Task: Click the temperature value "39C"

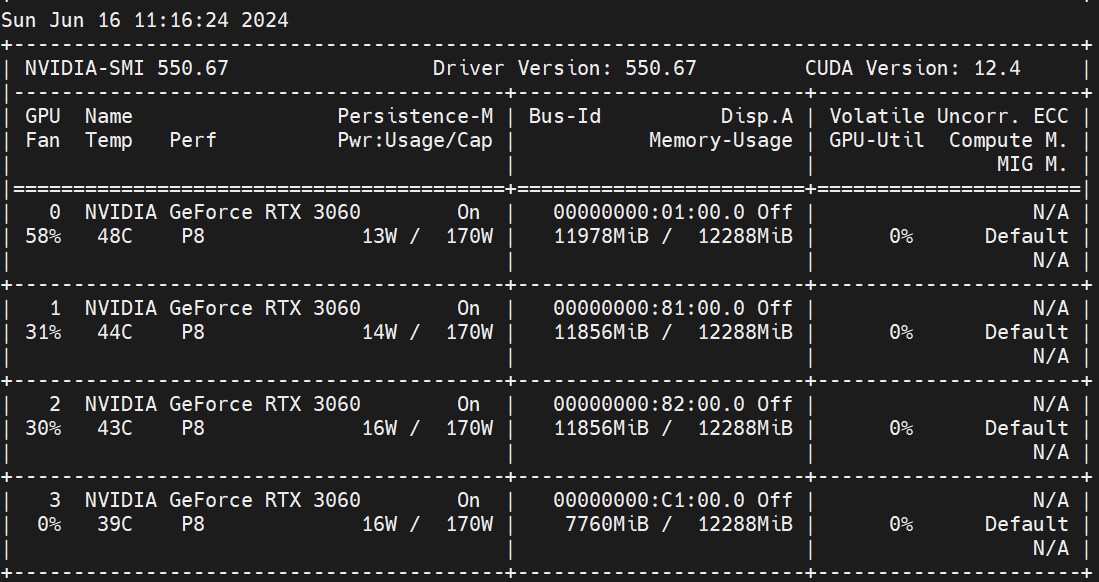Action: (x=115, y=525)
